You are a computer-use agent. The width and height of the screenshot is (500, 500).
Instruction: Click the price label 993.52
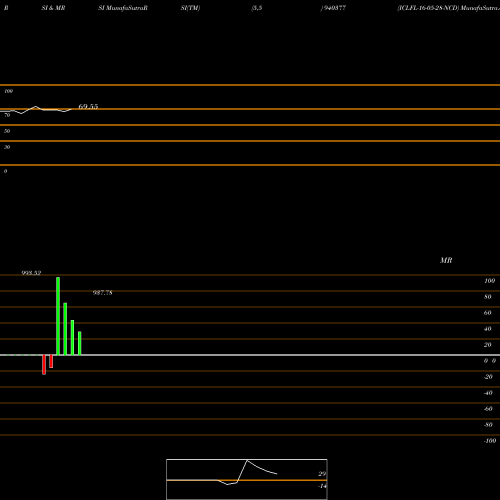31,273
